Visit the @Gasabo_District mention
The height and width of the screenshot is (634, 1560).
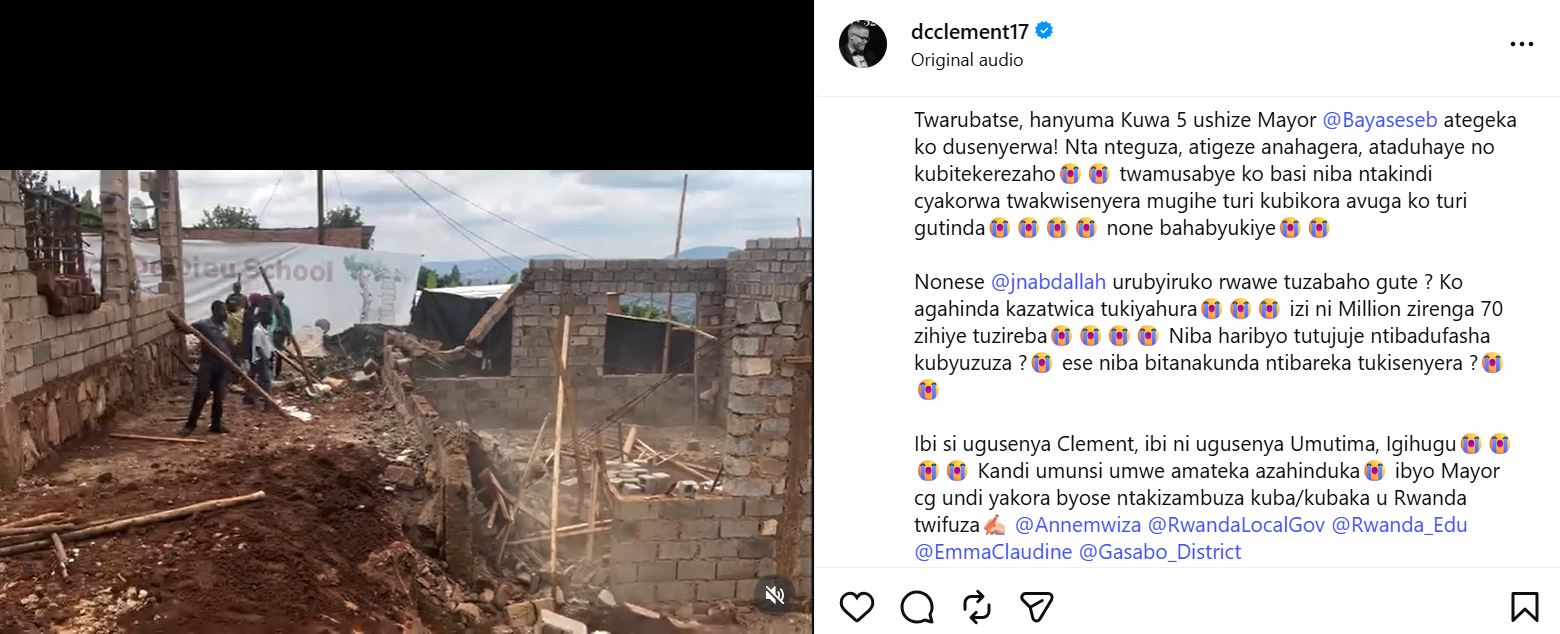1160,552
